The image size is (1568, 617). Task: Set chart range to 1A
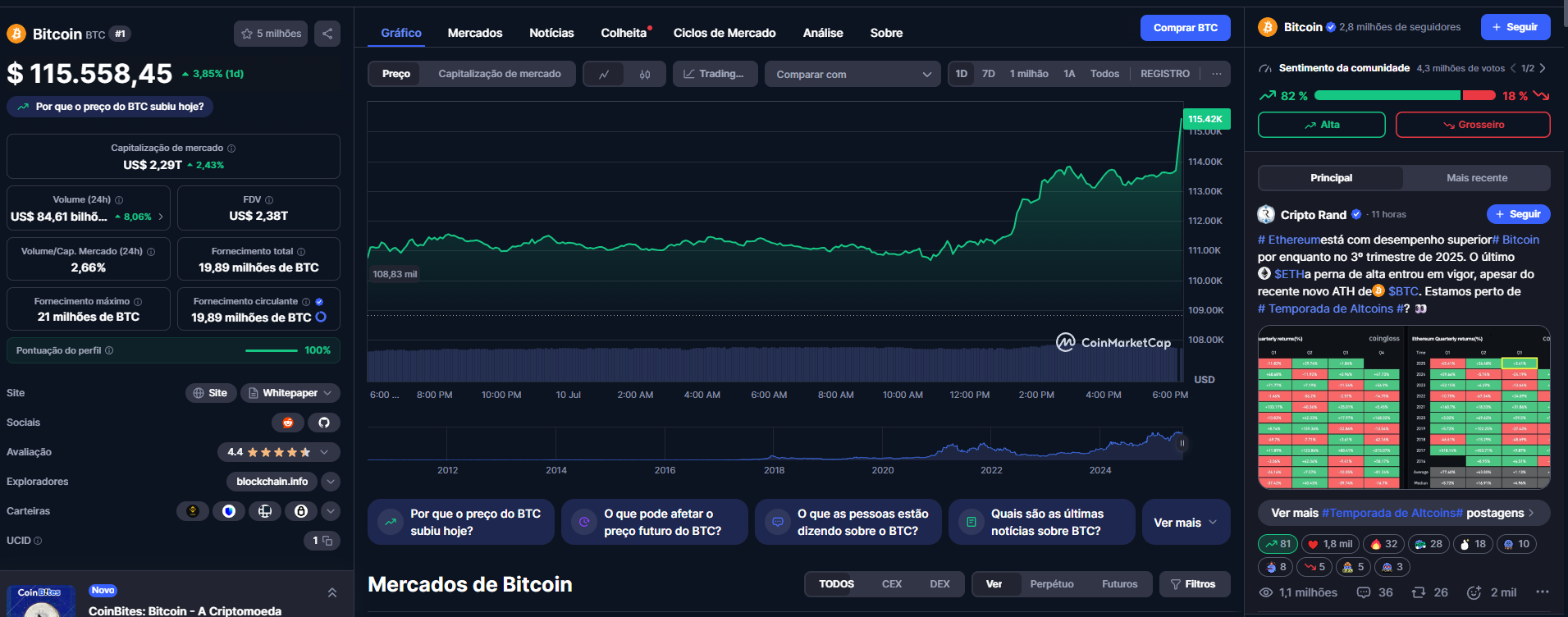(1069, 74)
